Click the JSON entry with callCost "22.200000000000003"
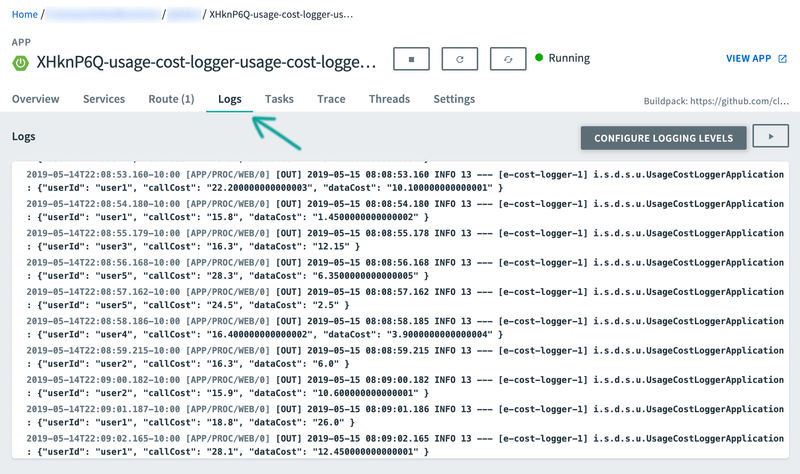This screenshot has height=474, width=800. (265, 188)
